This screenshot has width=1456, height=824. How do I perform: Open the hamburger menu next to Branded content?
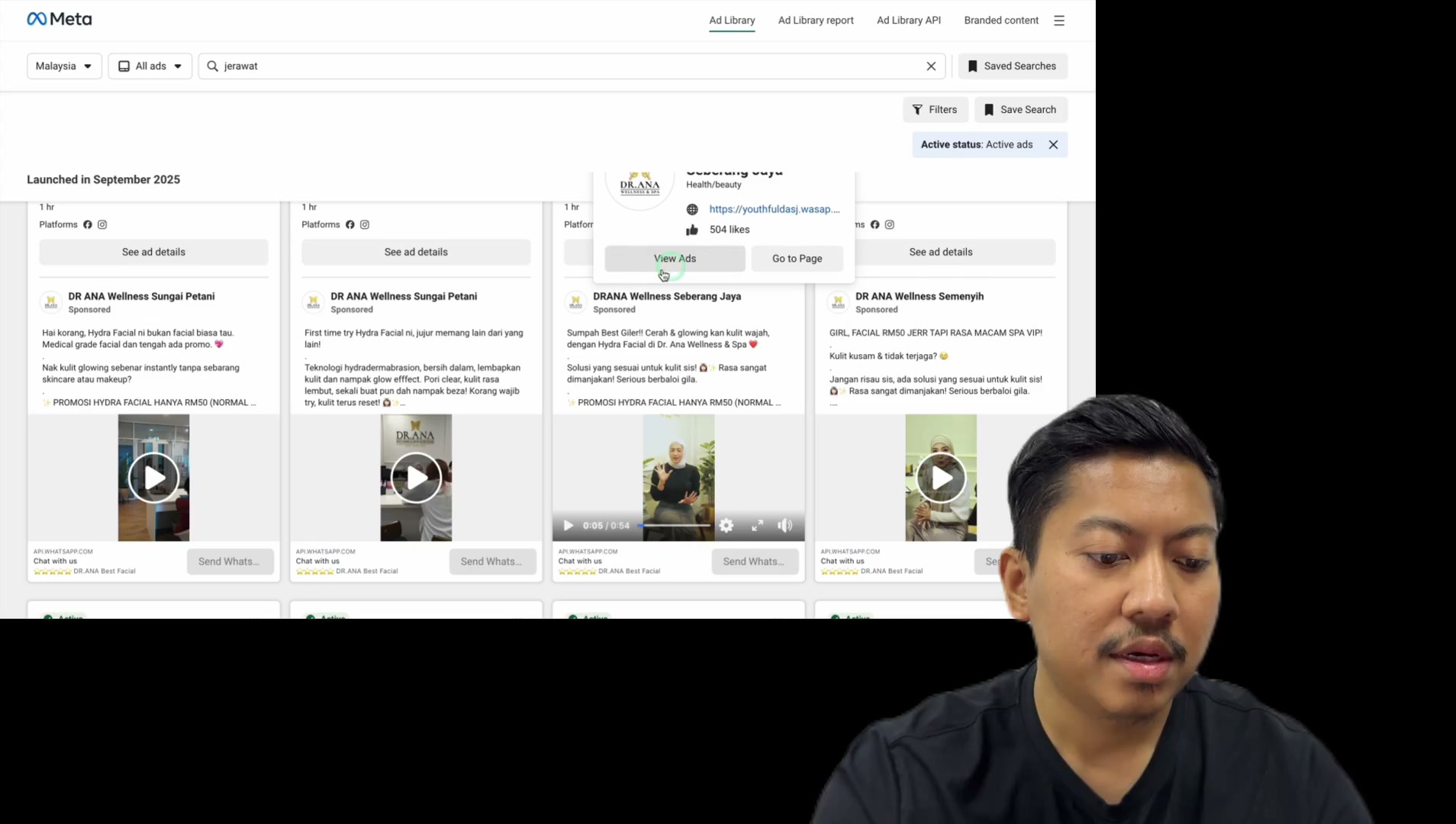(x=1058, y=21)
